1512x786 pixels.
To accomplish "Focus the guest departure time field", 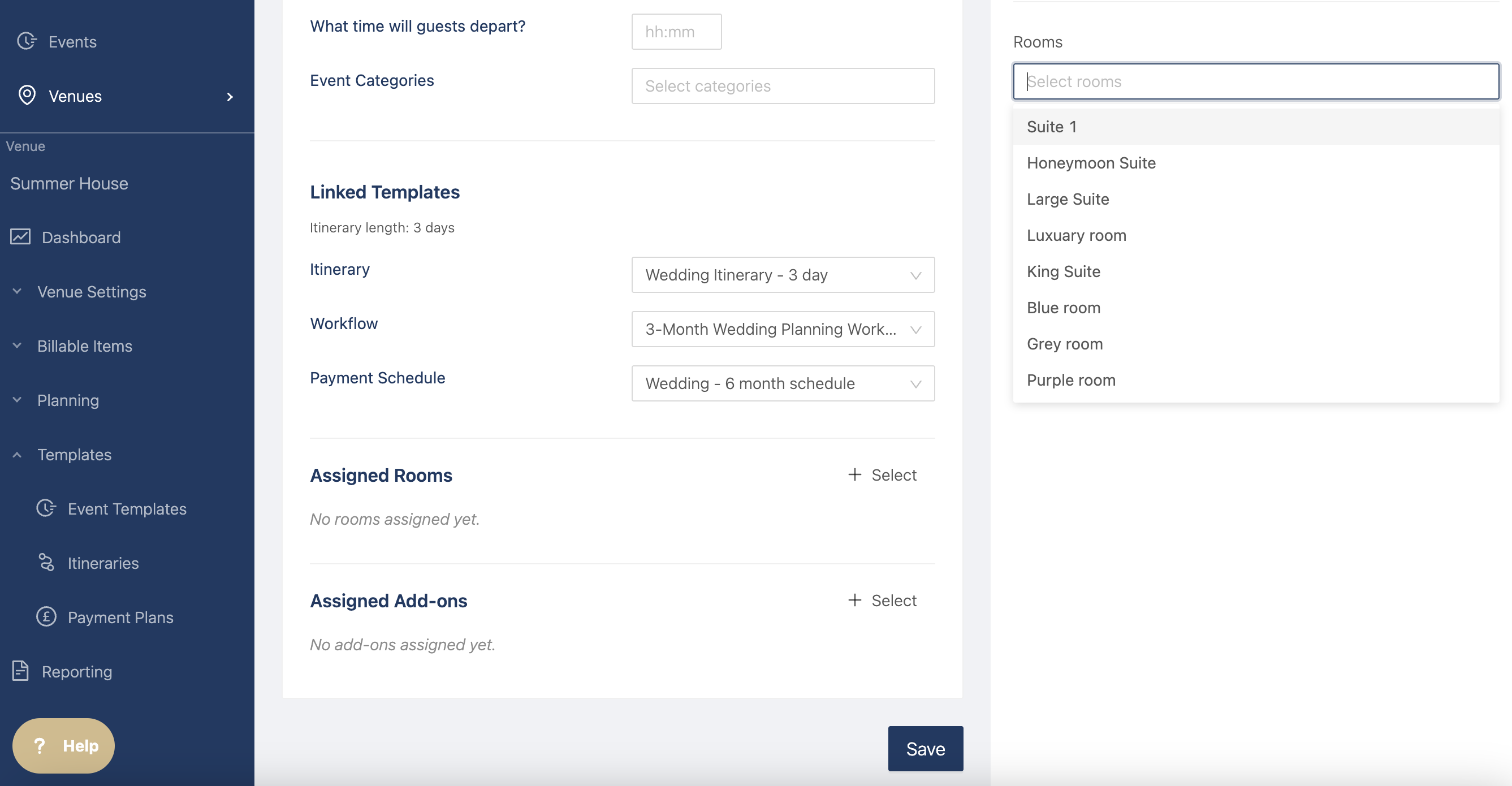I will 676,32.
